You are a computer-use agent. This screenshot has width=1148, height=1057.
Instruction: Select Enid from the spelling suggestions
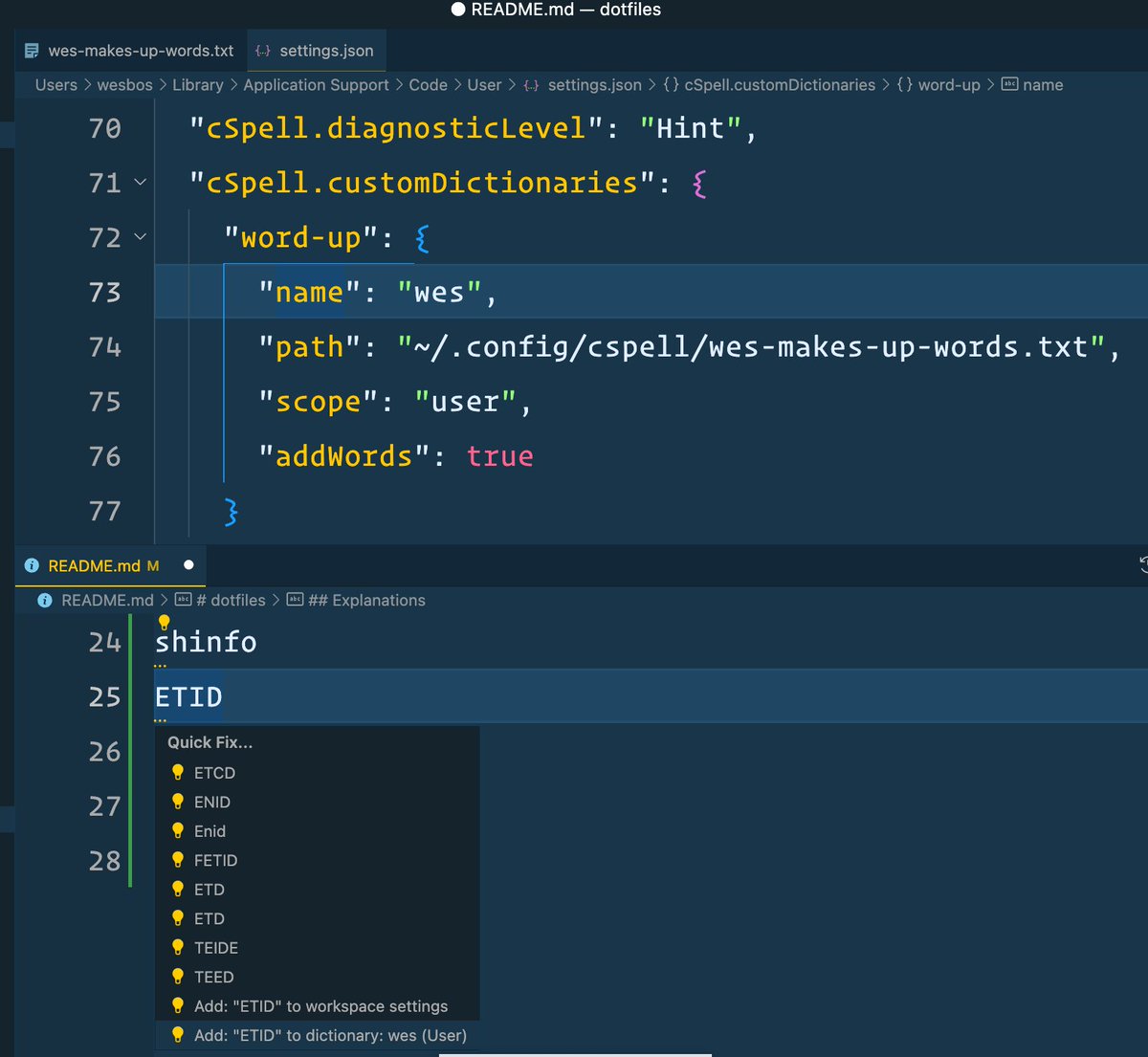click(x=210, y=831)
